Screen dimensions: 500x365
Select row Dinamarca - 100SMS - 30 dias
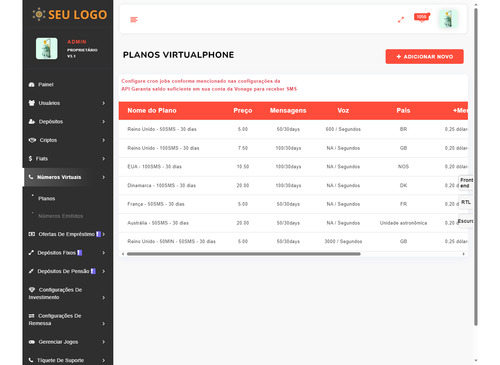click(293, 185)
